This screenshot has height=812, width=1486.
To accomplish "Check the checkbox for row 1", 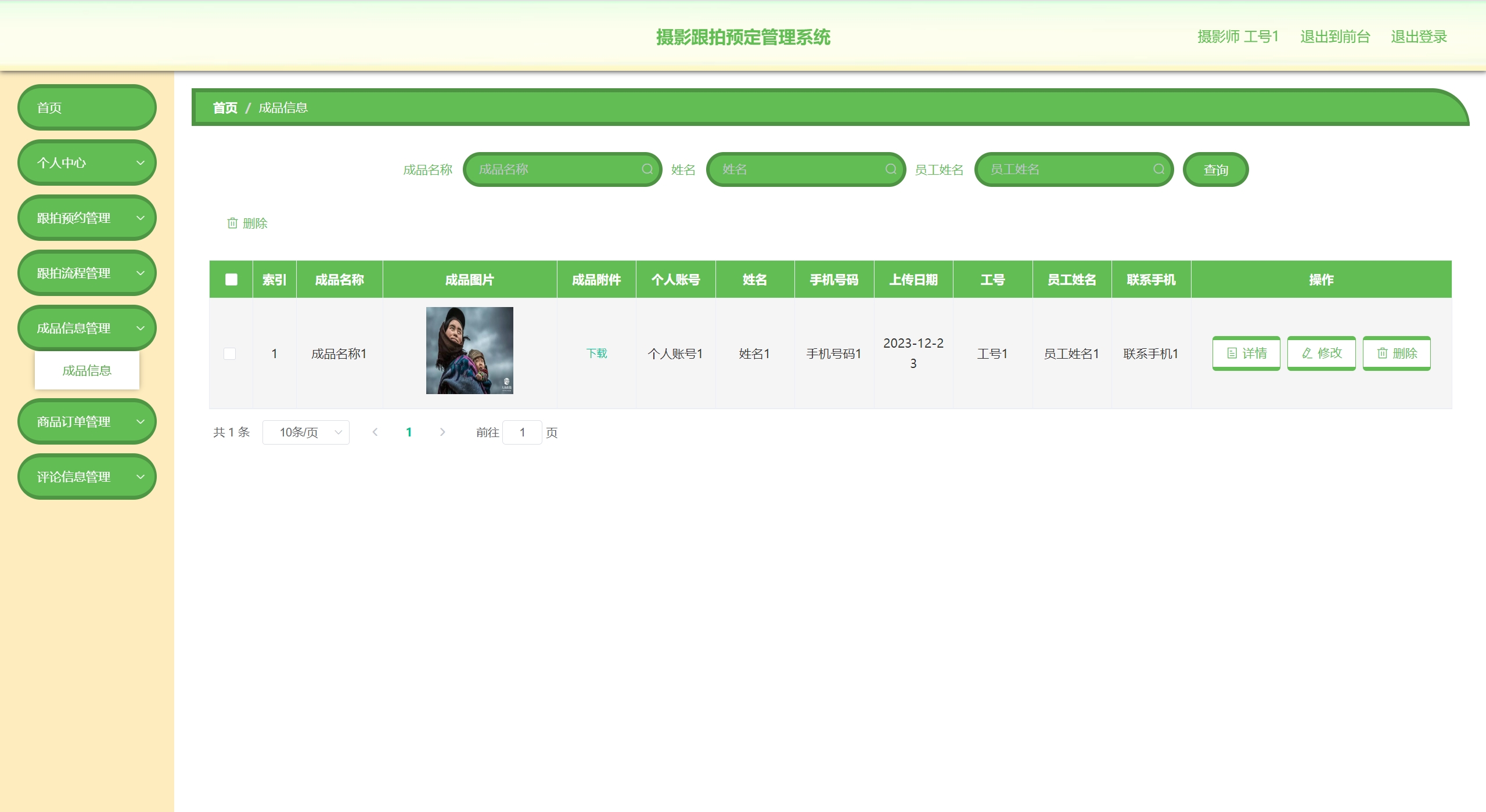I will coord(230,353).
